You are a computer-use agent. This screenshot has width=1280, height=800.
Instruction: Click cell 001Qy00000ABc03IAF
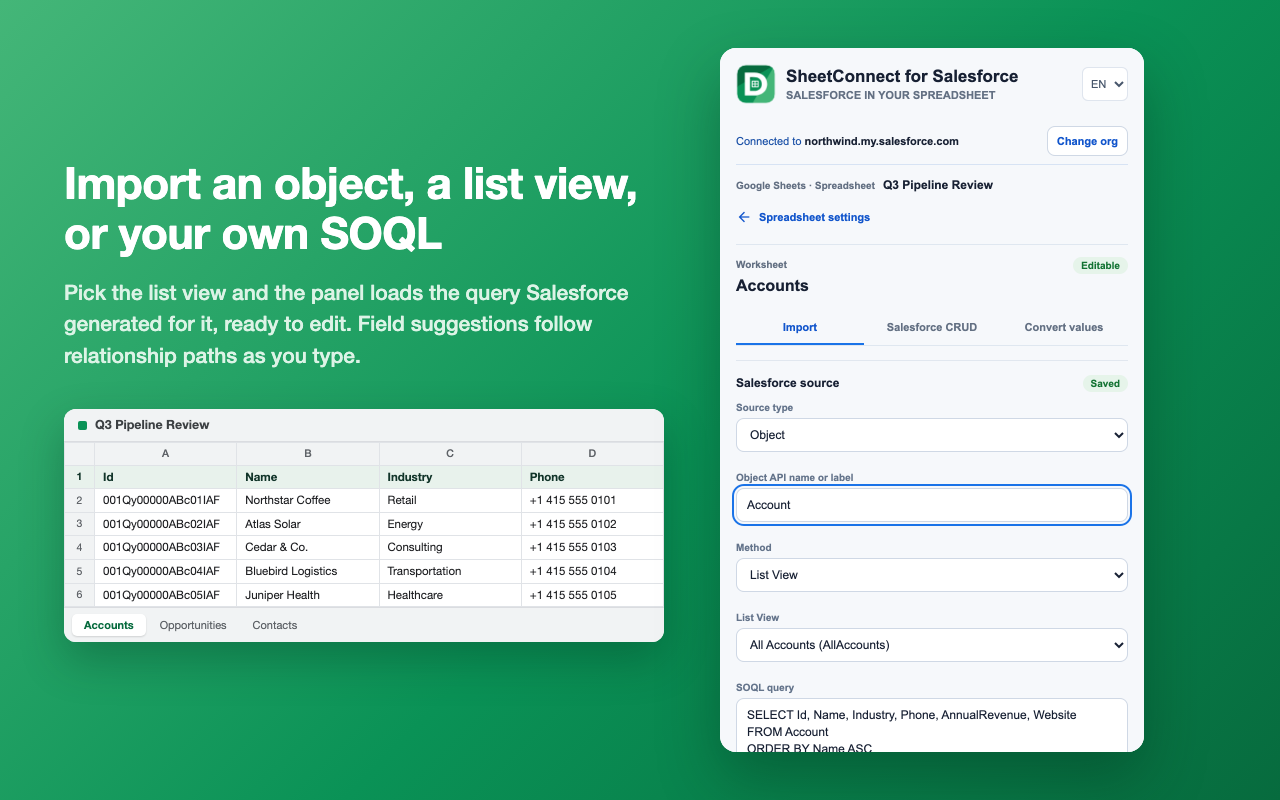(x=166, y=547)
